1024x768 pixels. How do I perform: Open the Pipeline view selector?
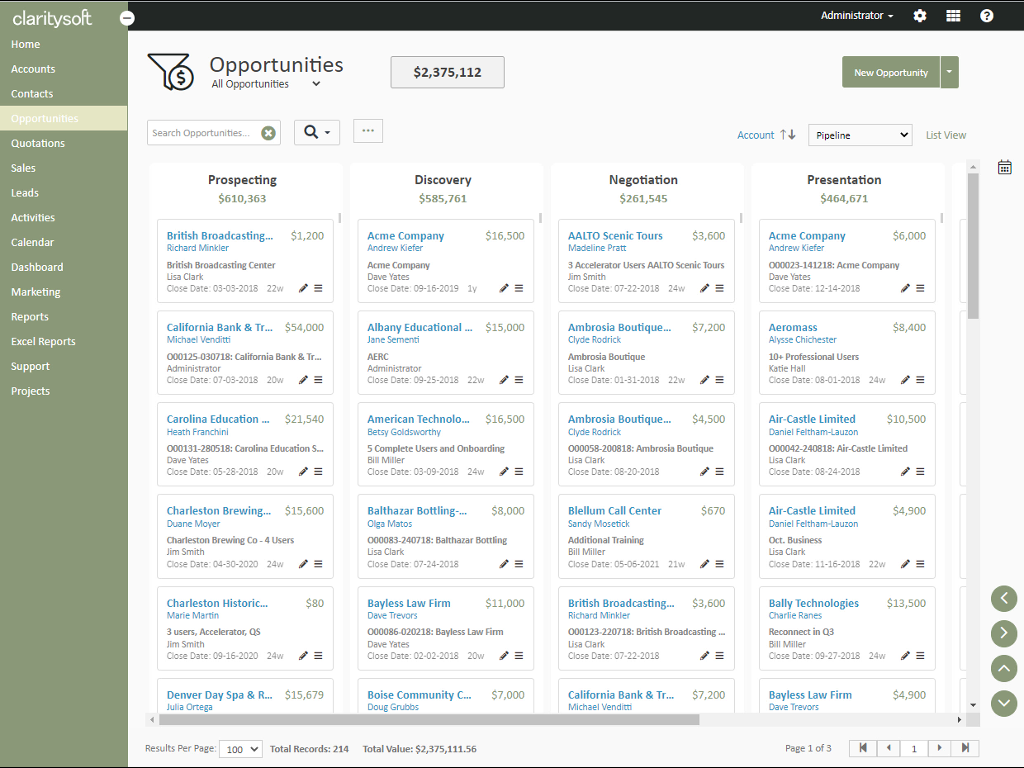(x=860, y=135)
